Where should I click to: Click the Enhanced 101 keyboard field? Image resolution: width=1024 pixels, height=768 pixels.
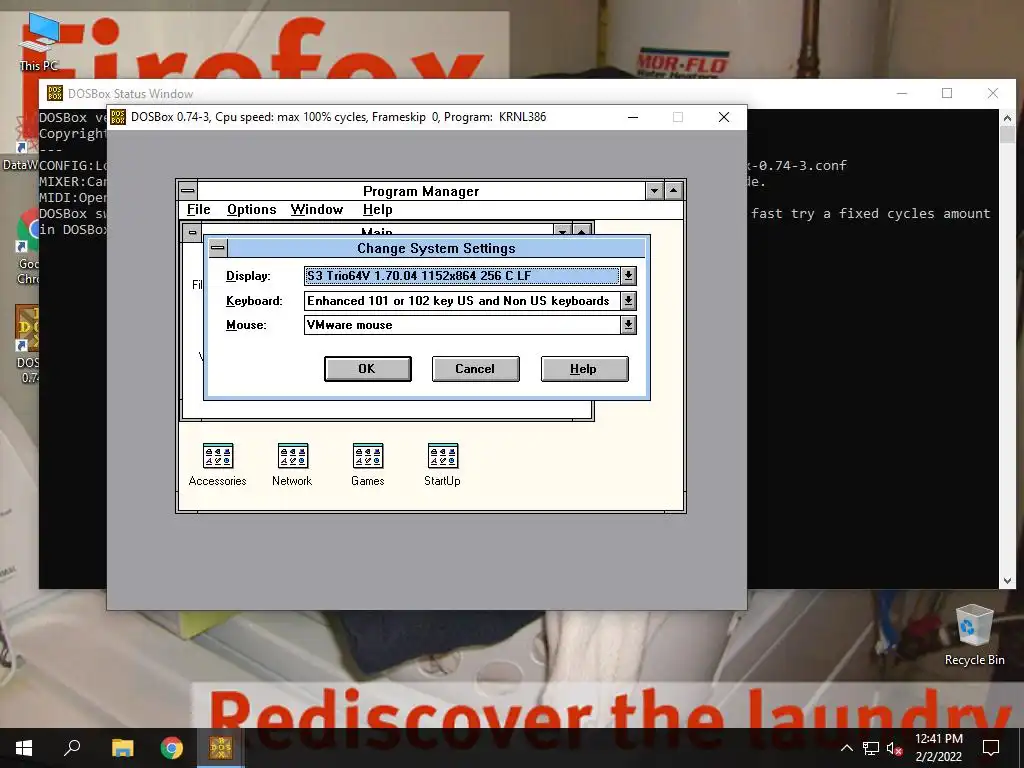coord(462,300)
